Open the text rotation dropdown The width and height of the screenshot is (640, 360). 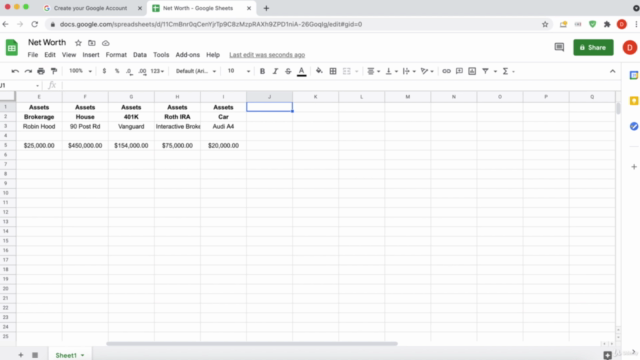point(427,71)
